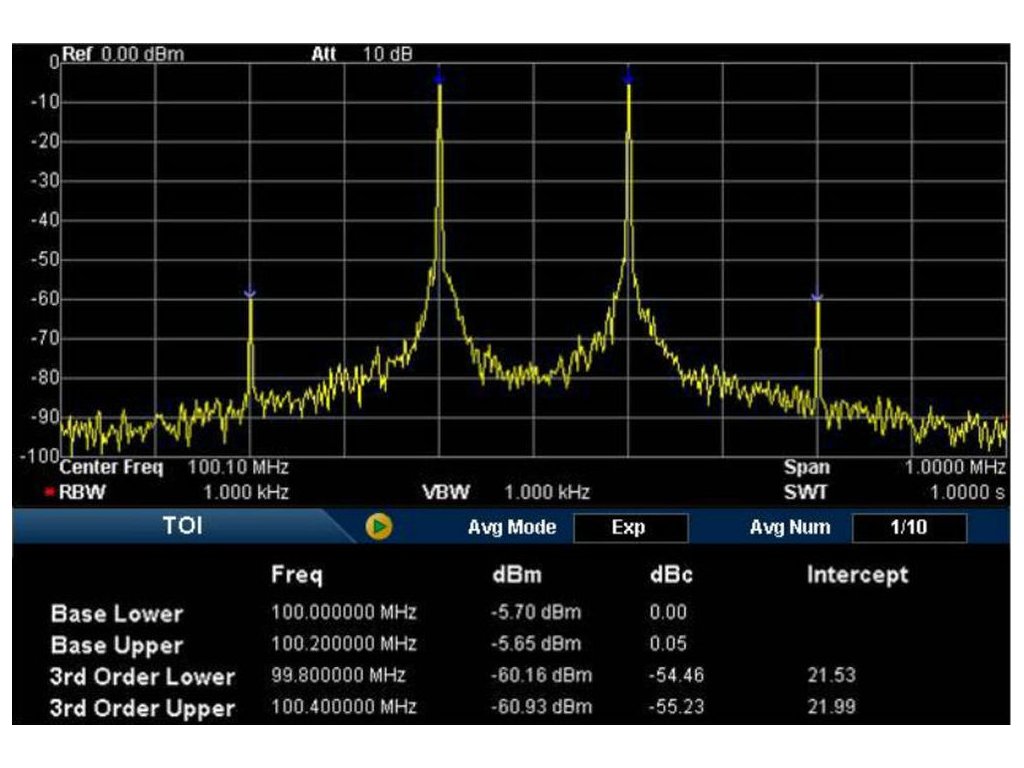Click the Center Freq value 100.10 MHz
This screenshot has height=768, width=1024.
(x=238, y=468)
